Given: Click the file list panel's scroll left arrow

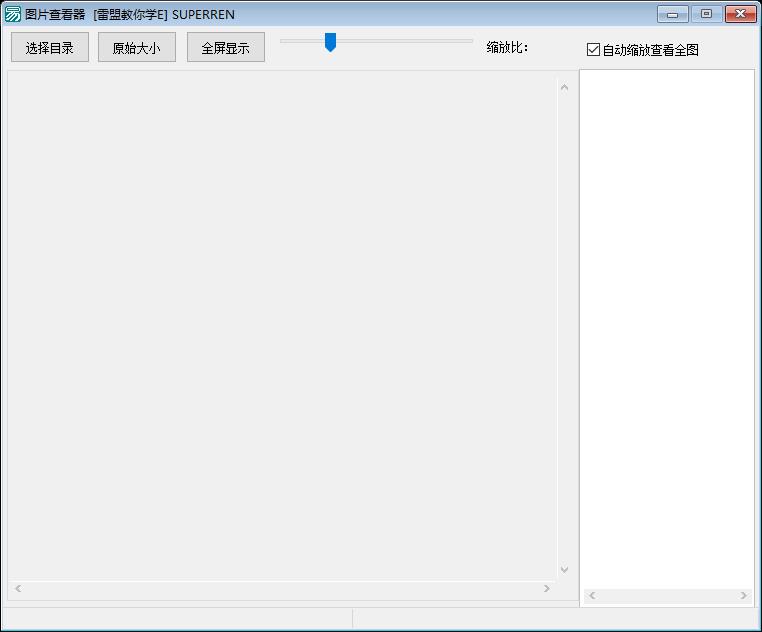Looking at the screenshot, I should coord(592,596).
